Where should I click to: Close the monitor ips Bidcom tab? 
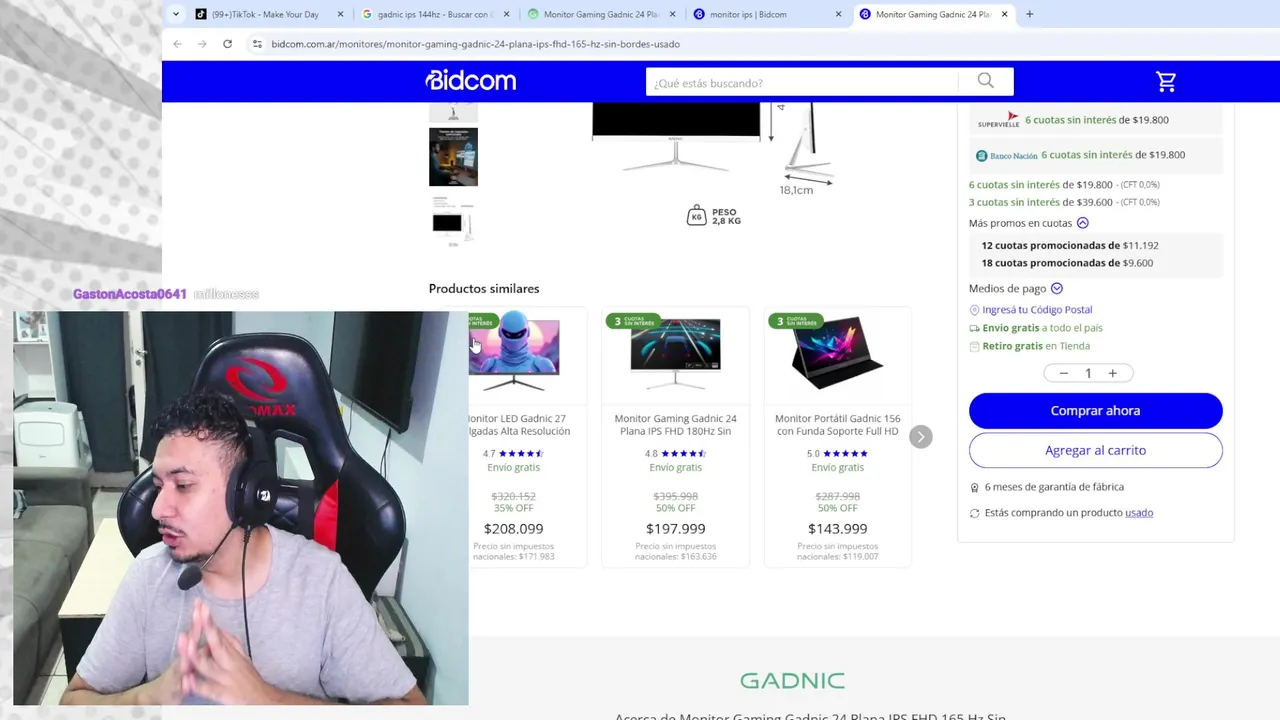[x=839, y=15]
